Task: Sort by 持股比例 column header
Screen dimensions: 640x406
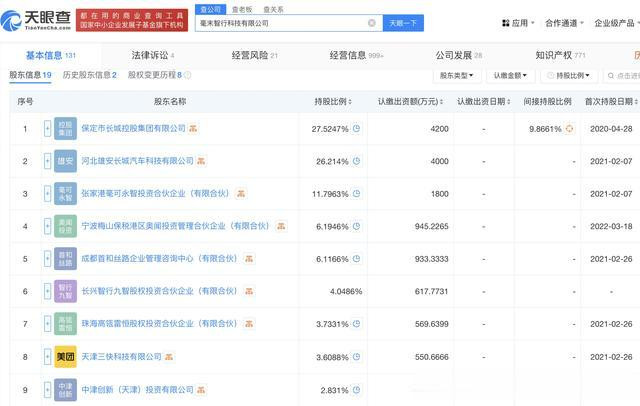Action: point(333,101)
